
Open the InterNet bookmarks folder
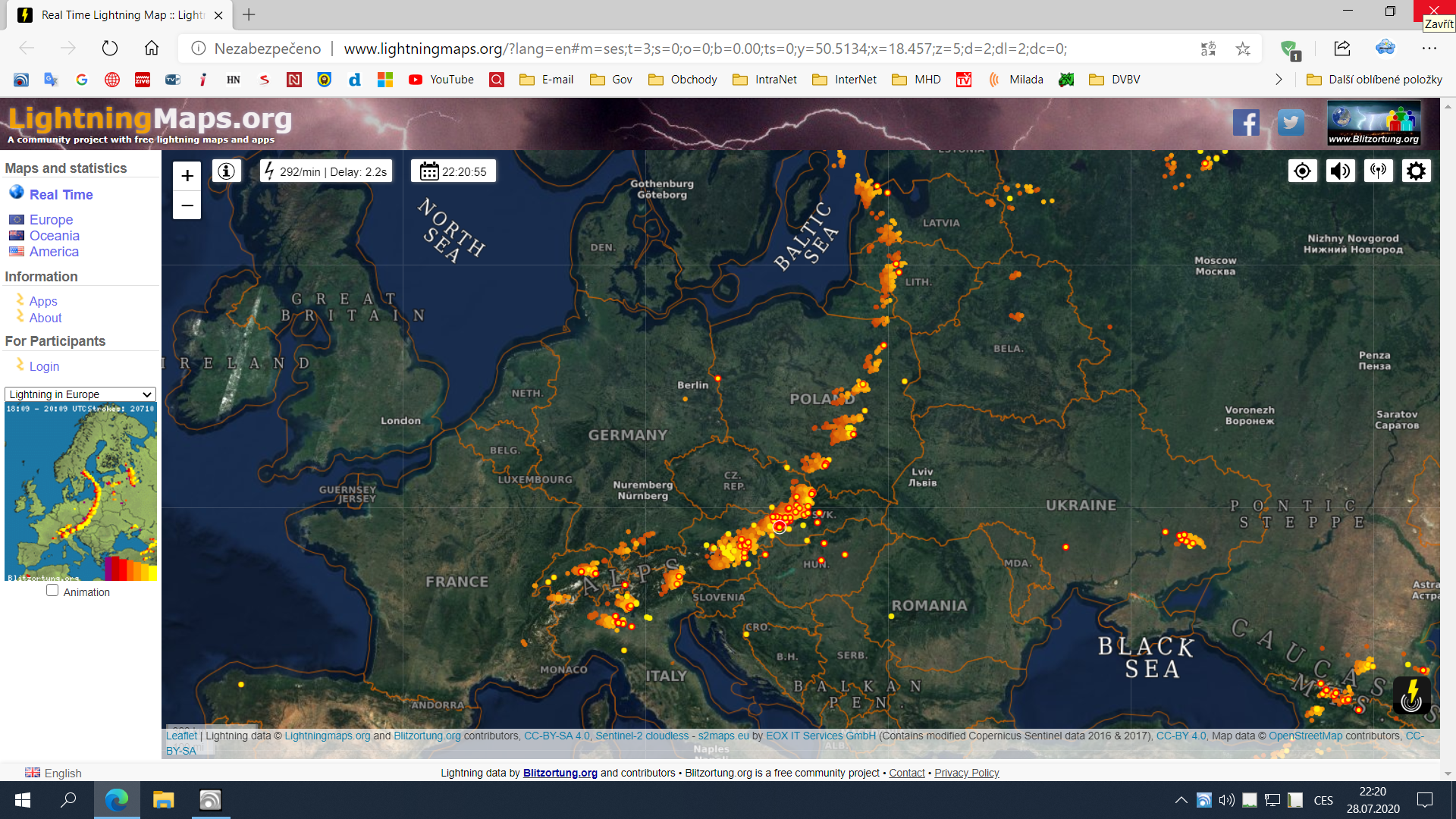[x=844, y=80]
